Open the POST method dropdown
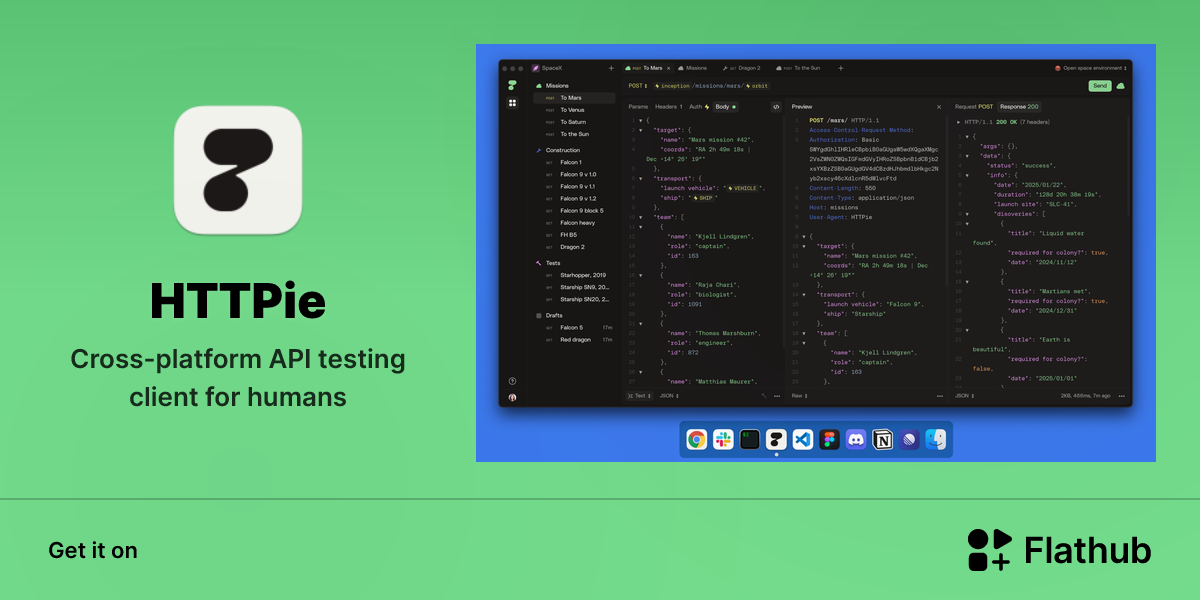 (x=638, y=86)
